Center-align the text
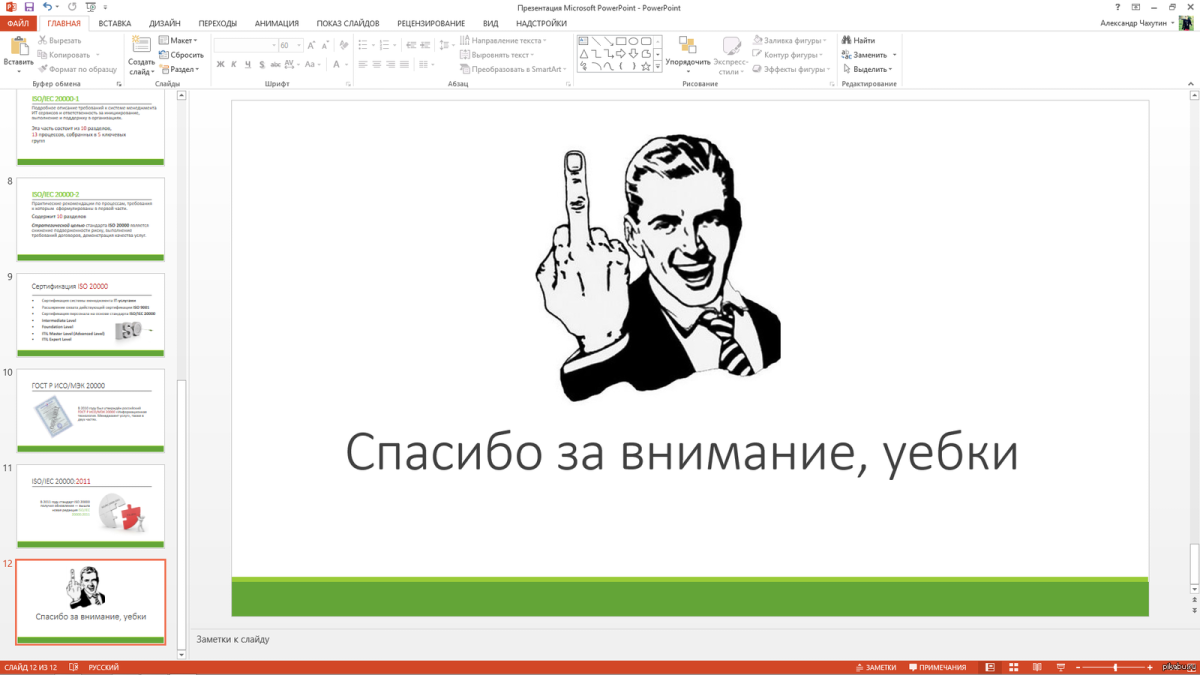 coord(376,65)
